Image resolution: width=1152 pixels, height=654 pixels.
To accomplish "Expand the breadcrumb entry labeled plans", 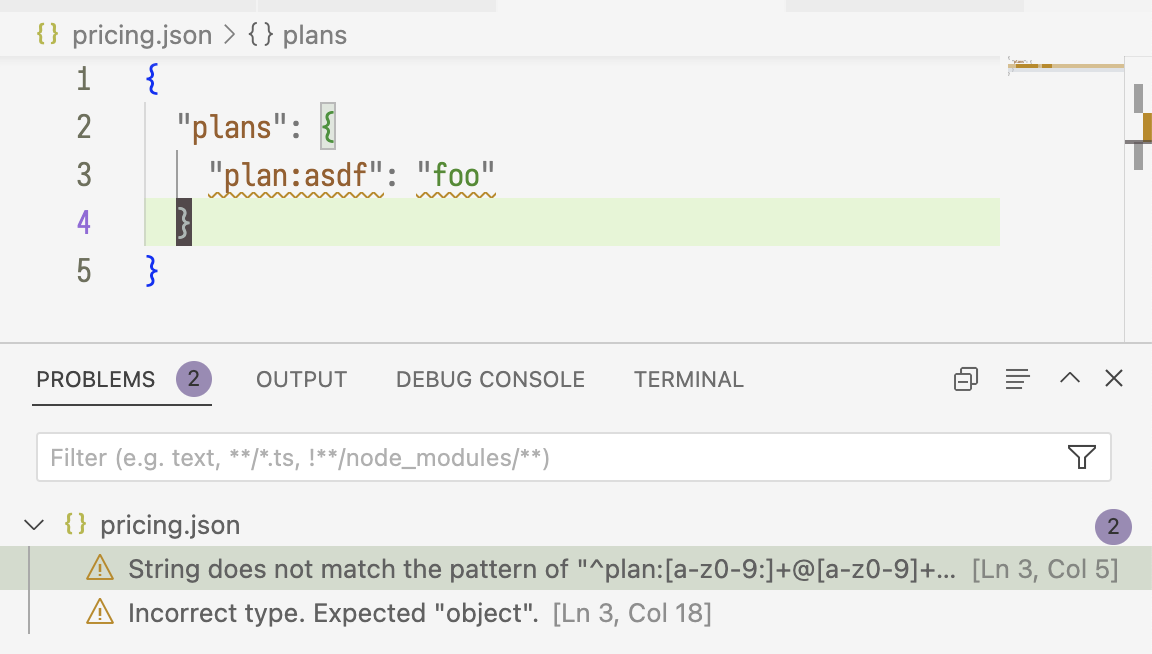I will point(314,34).
